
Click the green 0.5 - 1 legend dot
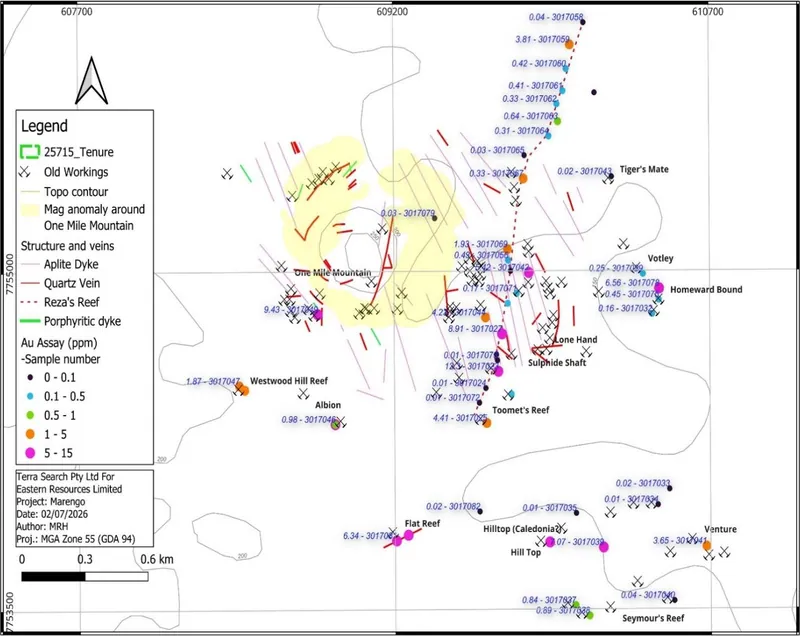30,415
